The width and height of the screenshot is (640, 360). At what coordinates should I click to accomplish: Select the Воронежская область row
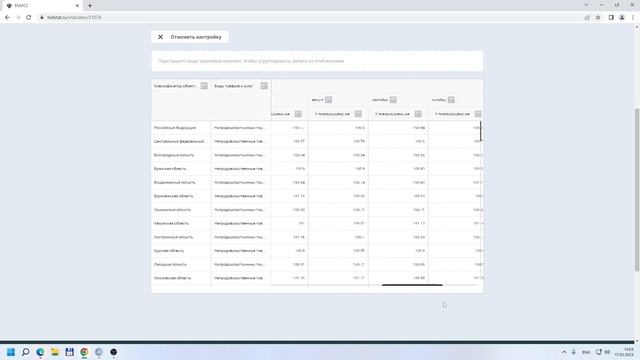316,196
